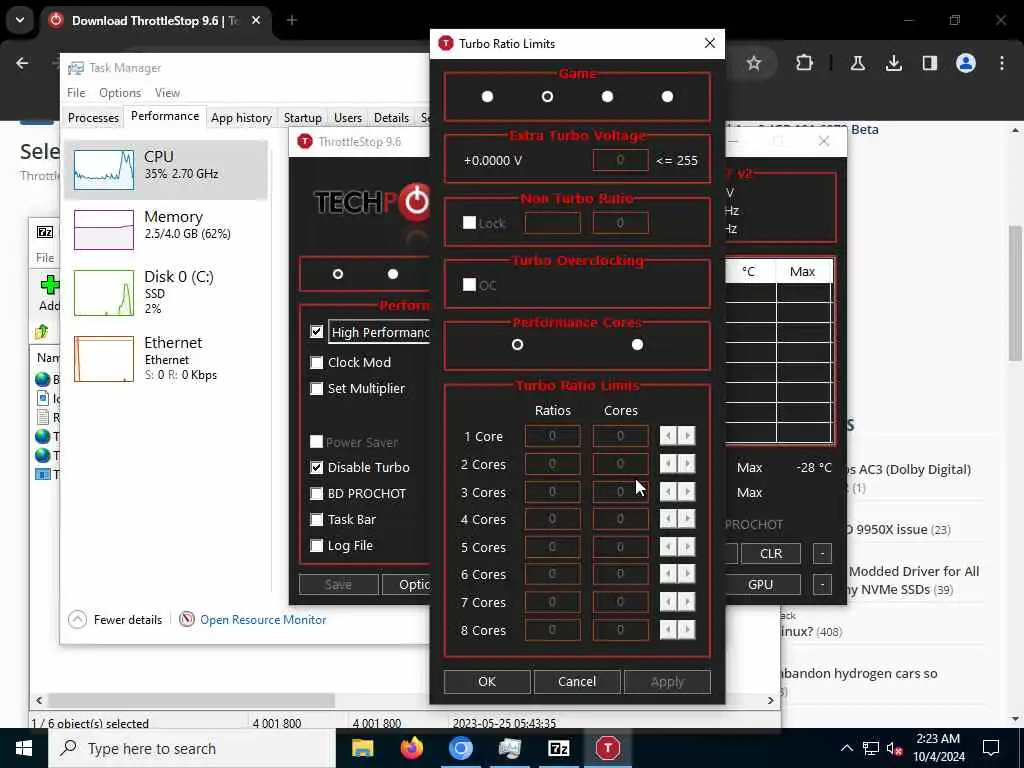
Task: Open the tab search dropdown arrow
Action: (20, 20)
